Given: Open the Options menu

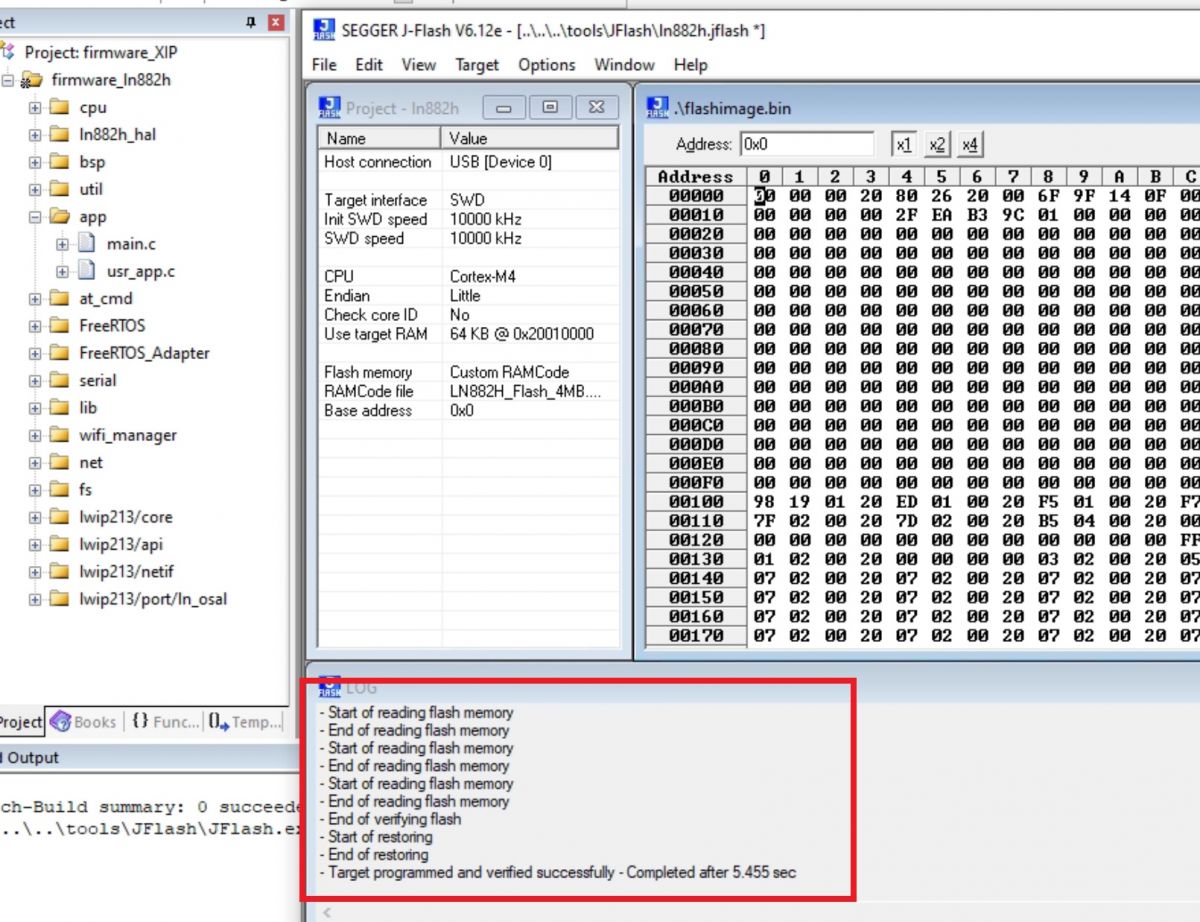Looking at the screenshot, I should [x=546, y=65].
